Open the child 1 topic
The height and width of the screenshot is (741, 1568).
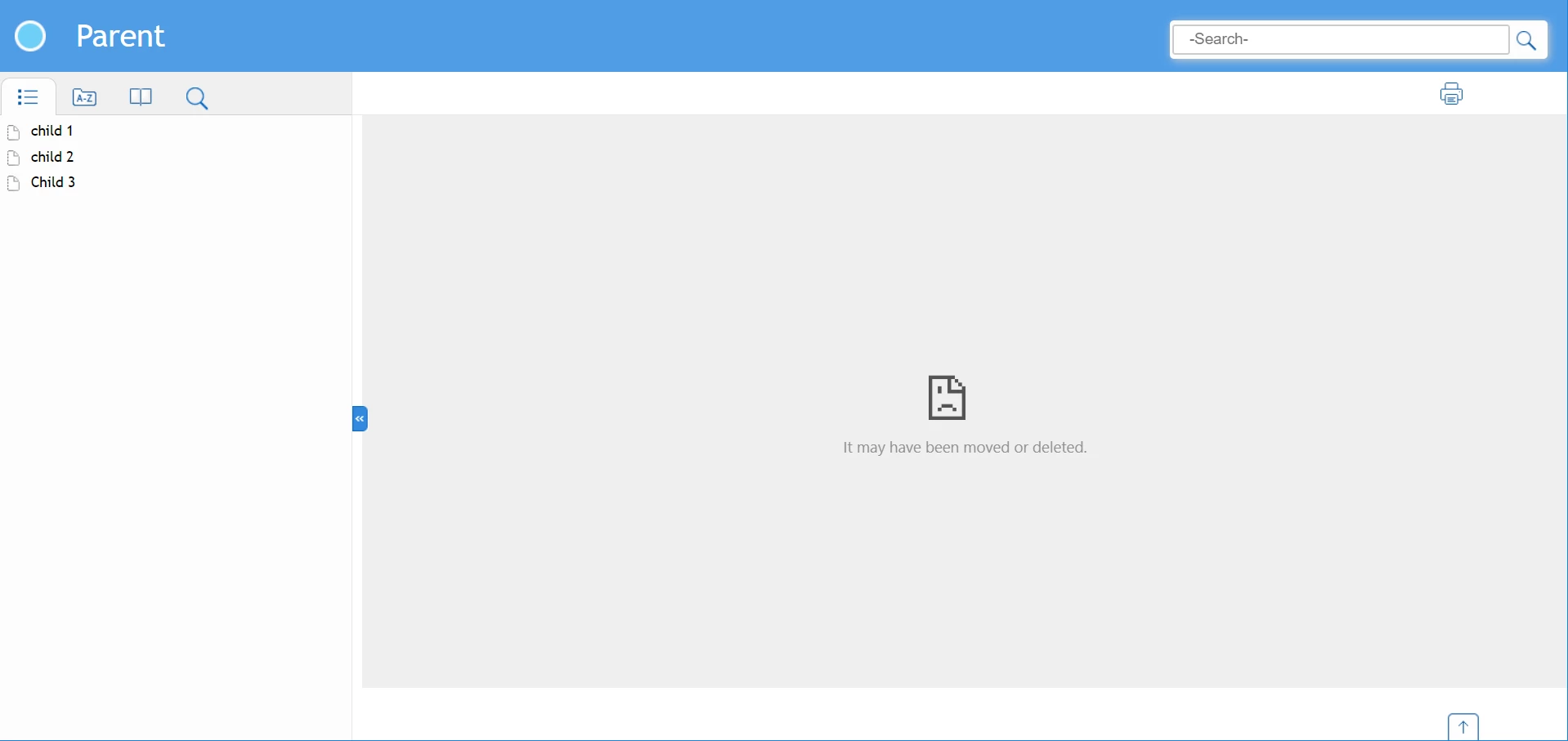point(52,131)
